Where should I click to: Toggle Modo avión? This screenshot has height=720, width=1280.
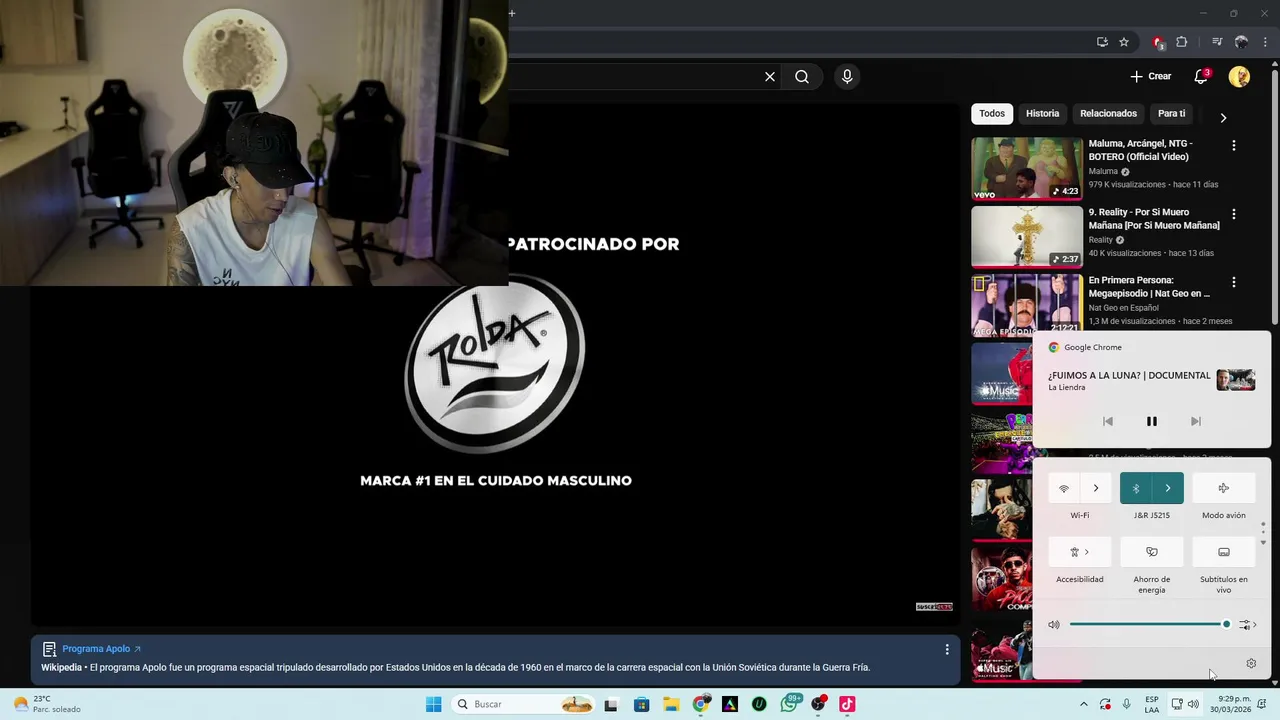pyautogui.click(x=1223, y=488)
